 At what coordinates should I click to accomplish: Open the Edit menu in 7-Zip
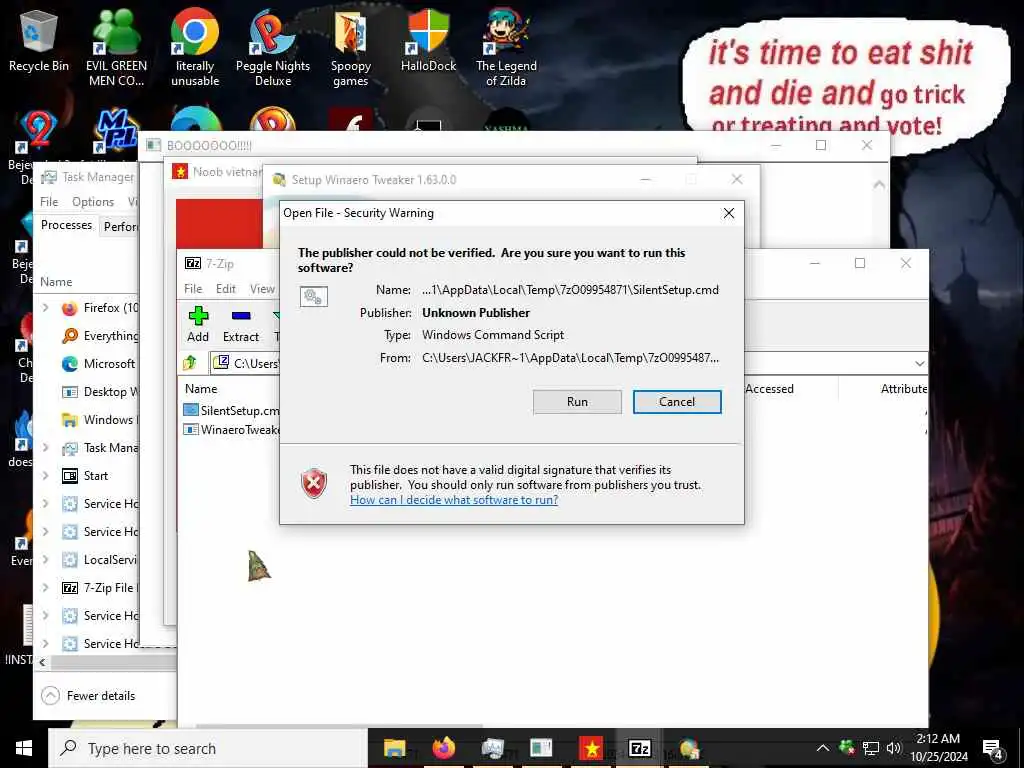pyautogui.click(x=226, y=289)
